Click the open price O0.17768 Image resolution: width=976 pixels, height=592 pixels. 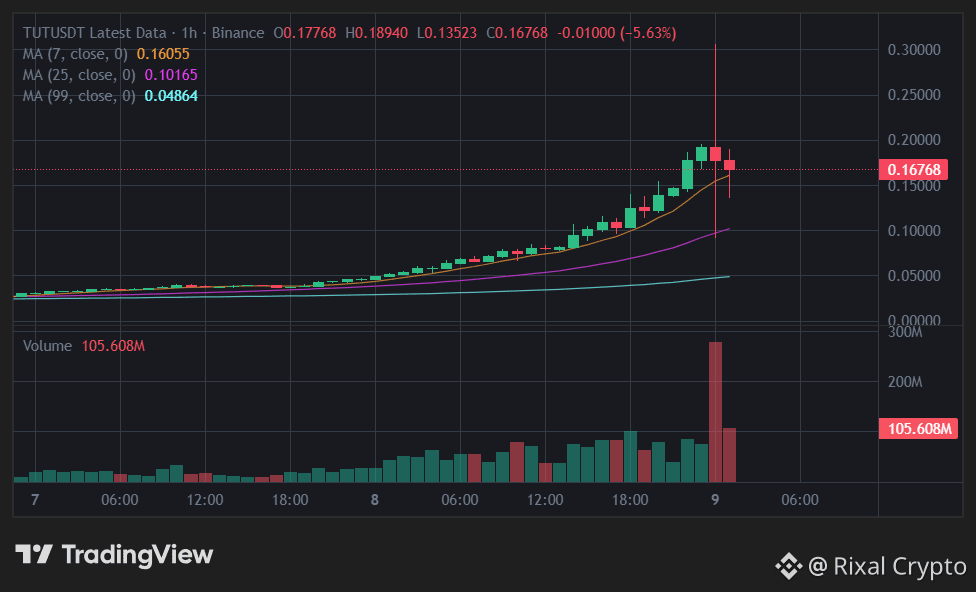click(305, 33)
